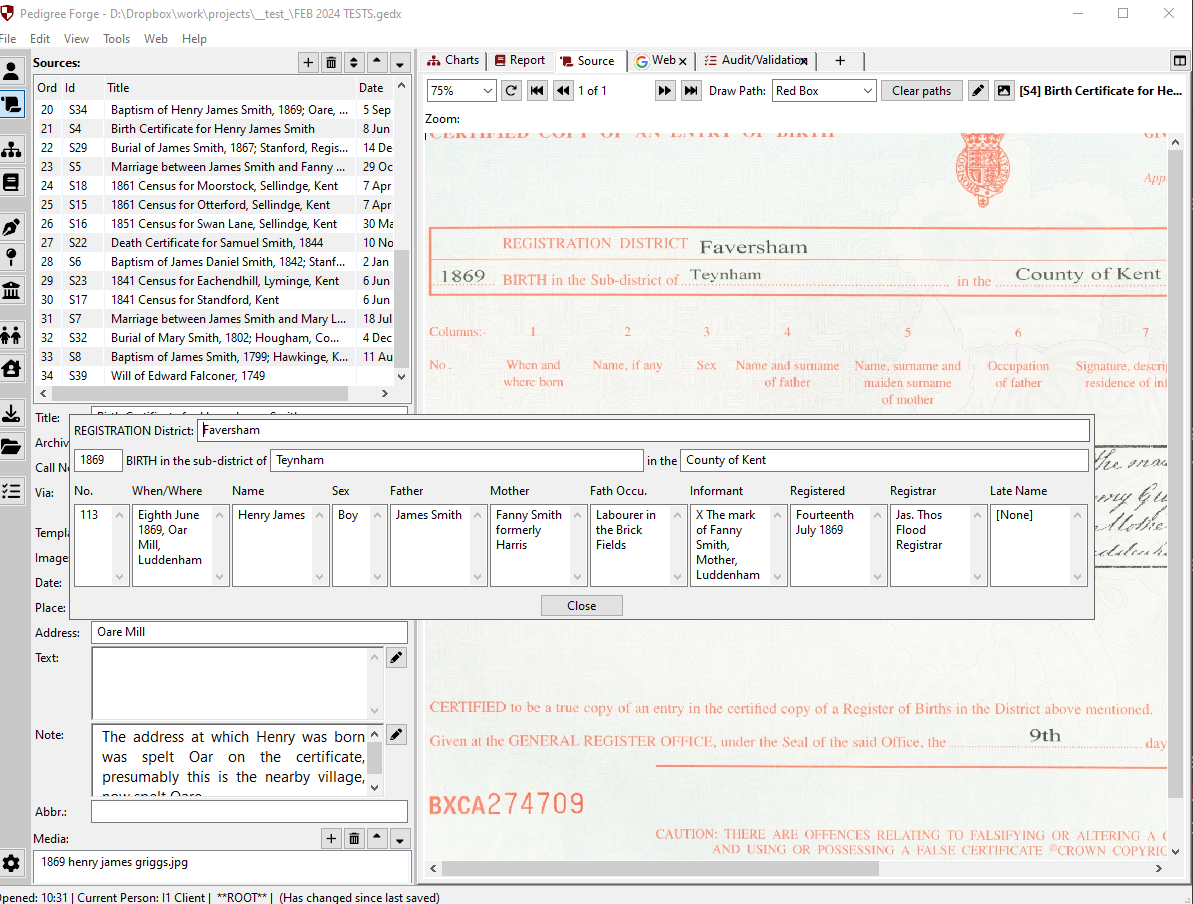This screenshot has width=1193, height=904.
Task: Expand the Draw Path Red Box dropdown
Action: 824,91
